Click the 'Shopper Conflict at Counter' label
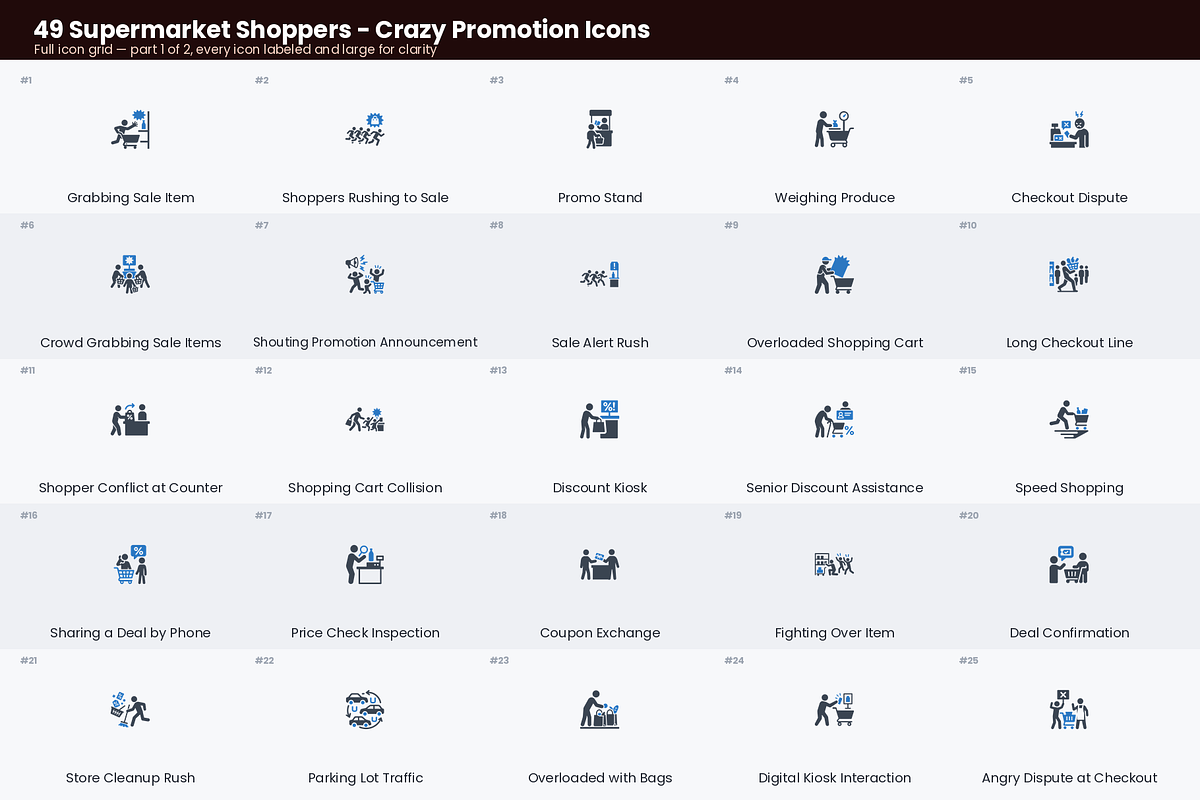The height and width of the screenshot is (800, 1200). point(131,487)
